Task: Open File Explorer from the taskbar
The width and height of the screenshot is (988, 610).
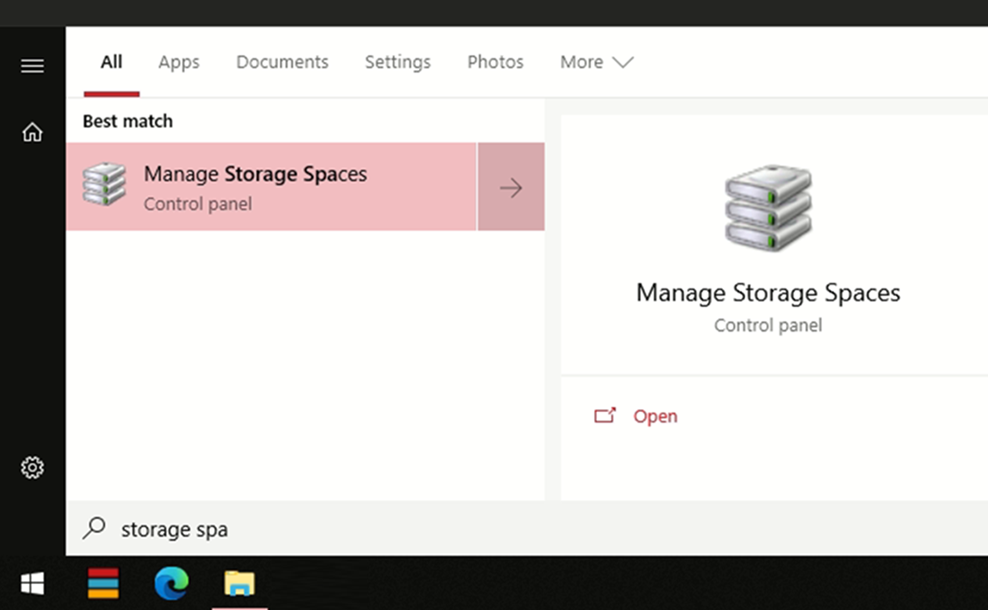Action: [239, 583]
